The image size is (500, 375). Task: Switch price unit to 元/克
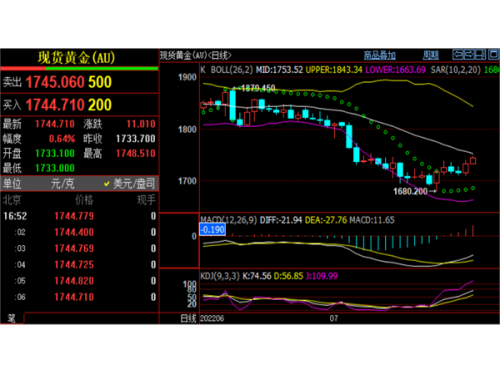[63, 183]
